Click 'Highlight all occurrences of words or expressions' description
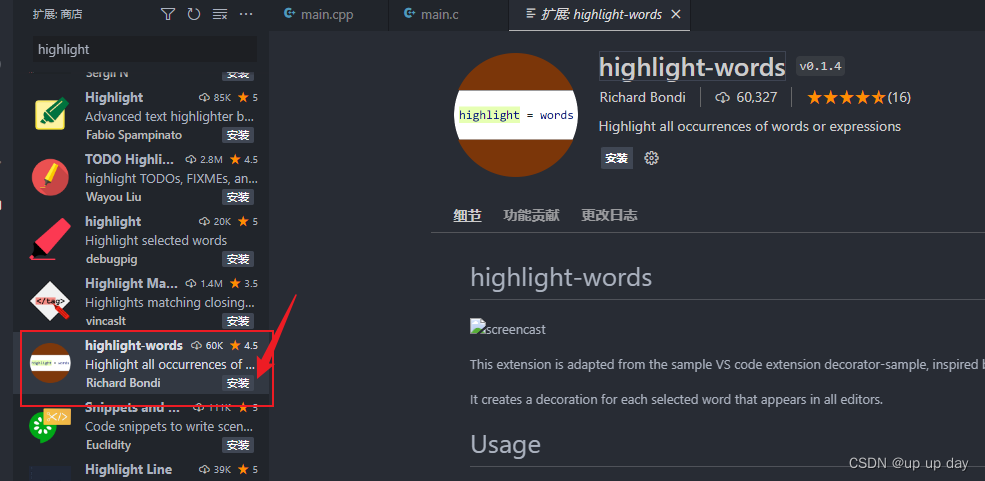Image resolution: width=985 pixels, height=481 pixels. [x=750, y=127]
